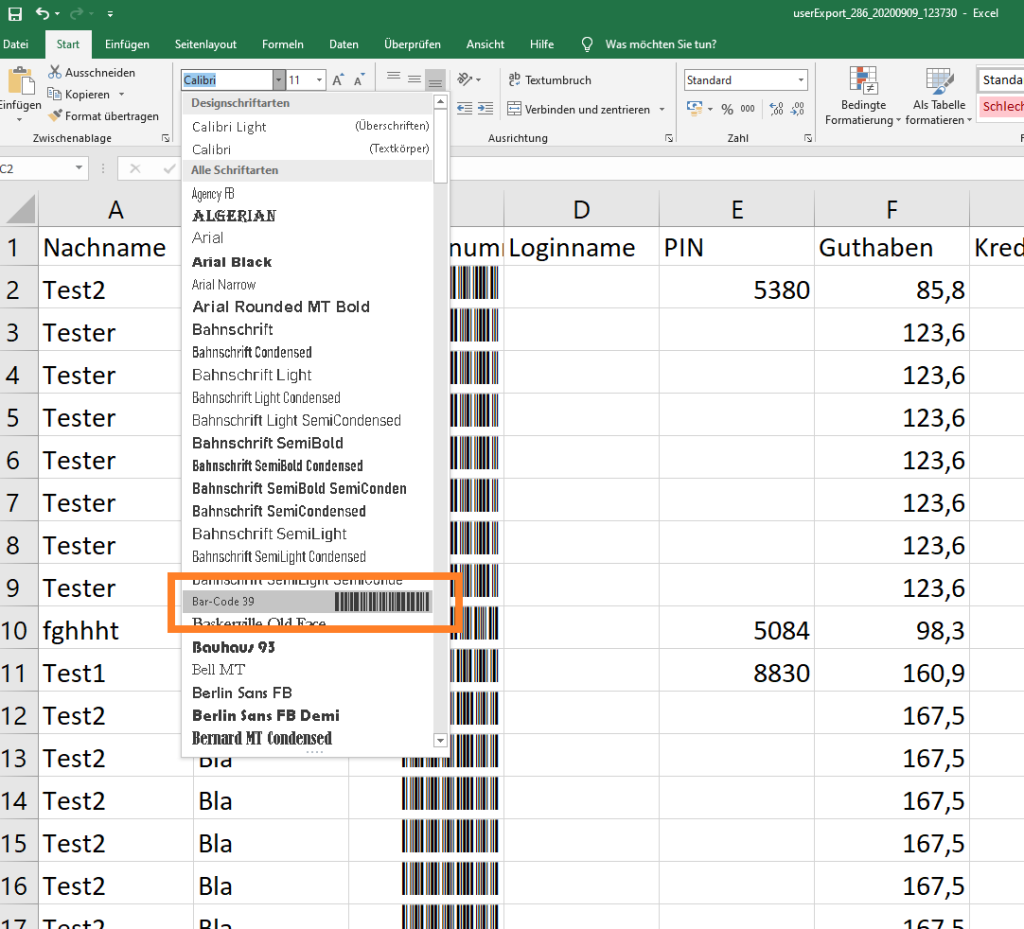The width and height of the screenshot is (1024, 929).
Task: Apply the Standard cell style
Action: [1002, 80]
